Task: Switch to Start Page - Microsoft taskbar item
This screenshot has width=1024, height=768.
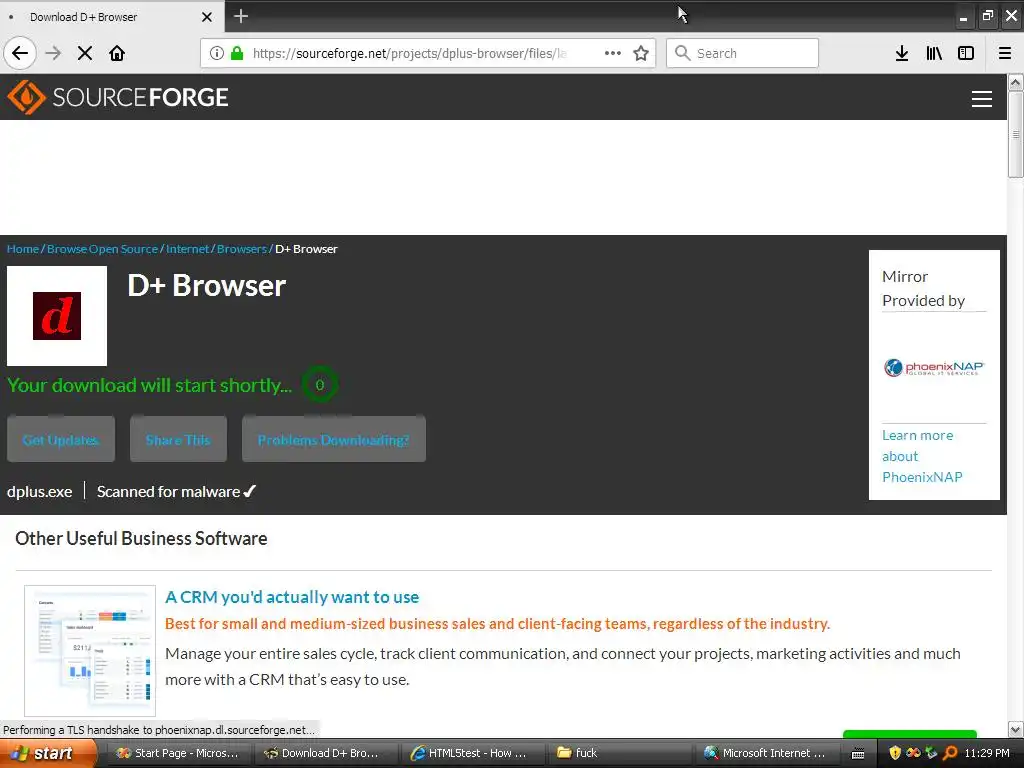Action: [x=176, y=753]
